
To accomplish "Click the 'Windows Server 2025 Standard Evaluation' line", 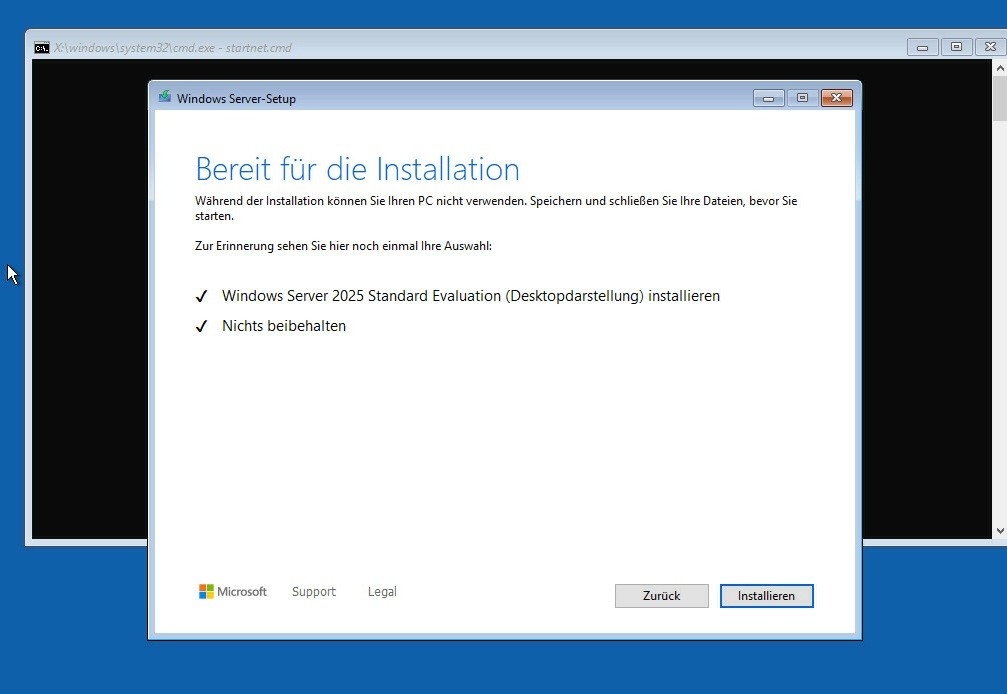I will coord(471,296).
